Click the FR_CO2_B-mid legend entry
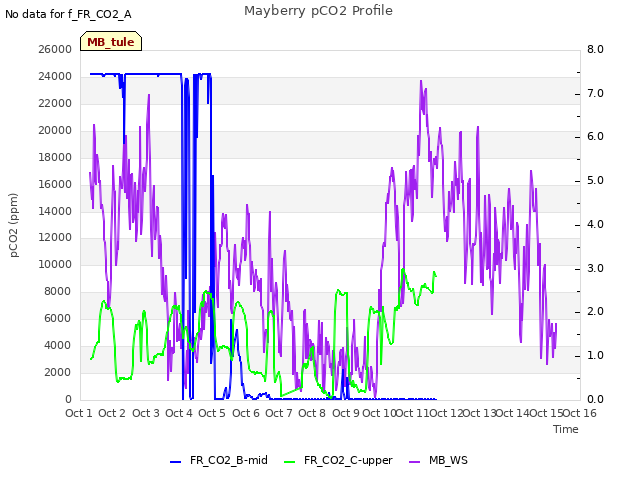640x480 pixels. (219, 460)
